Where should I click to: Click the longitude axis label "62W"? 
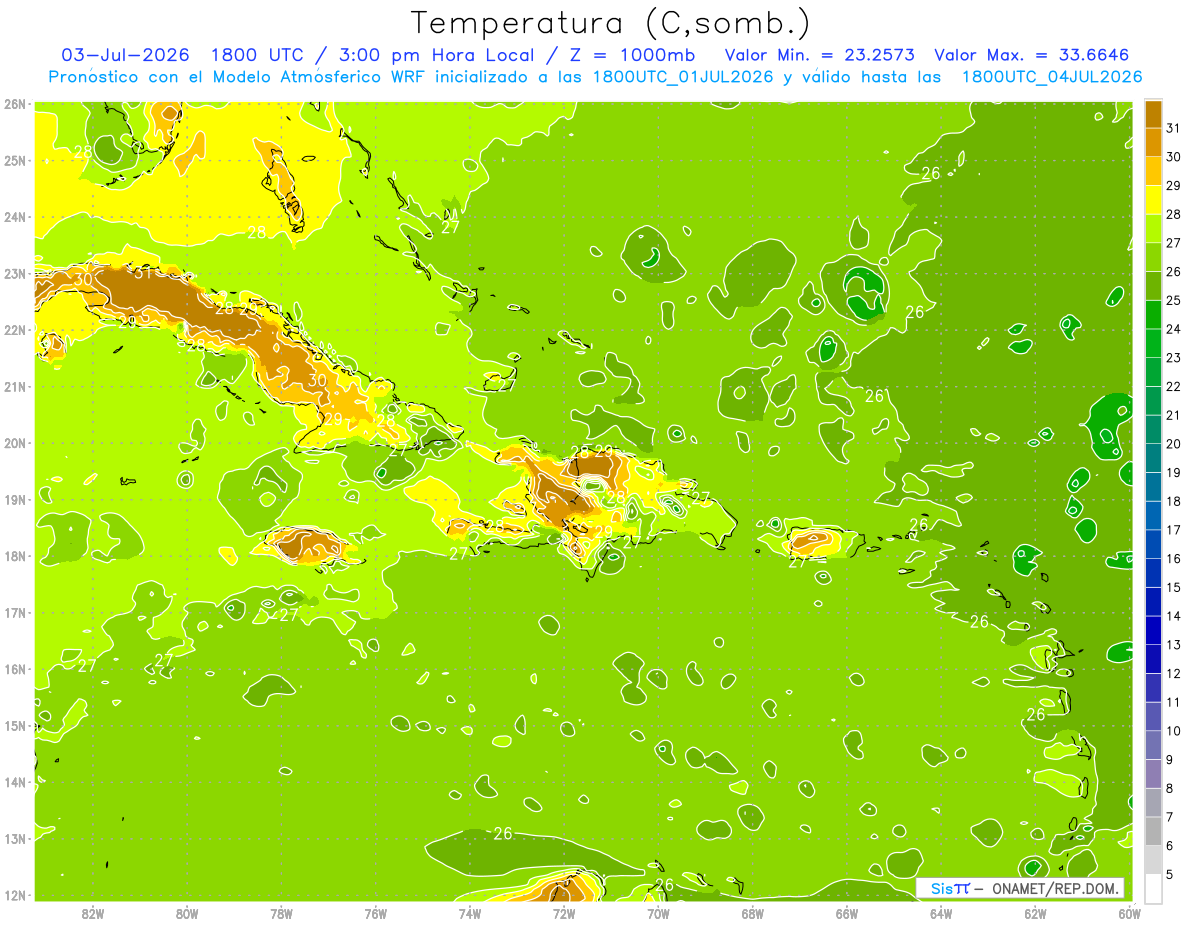[1035, 913]
